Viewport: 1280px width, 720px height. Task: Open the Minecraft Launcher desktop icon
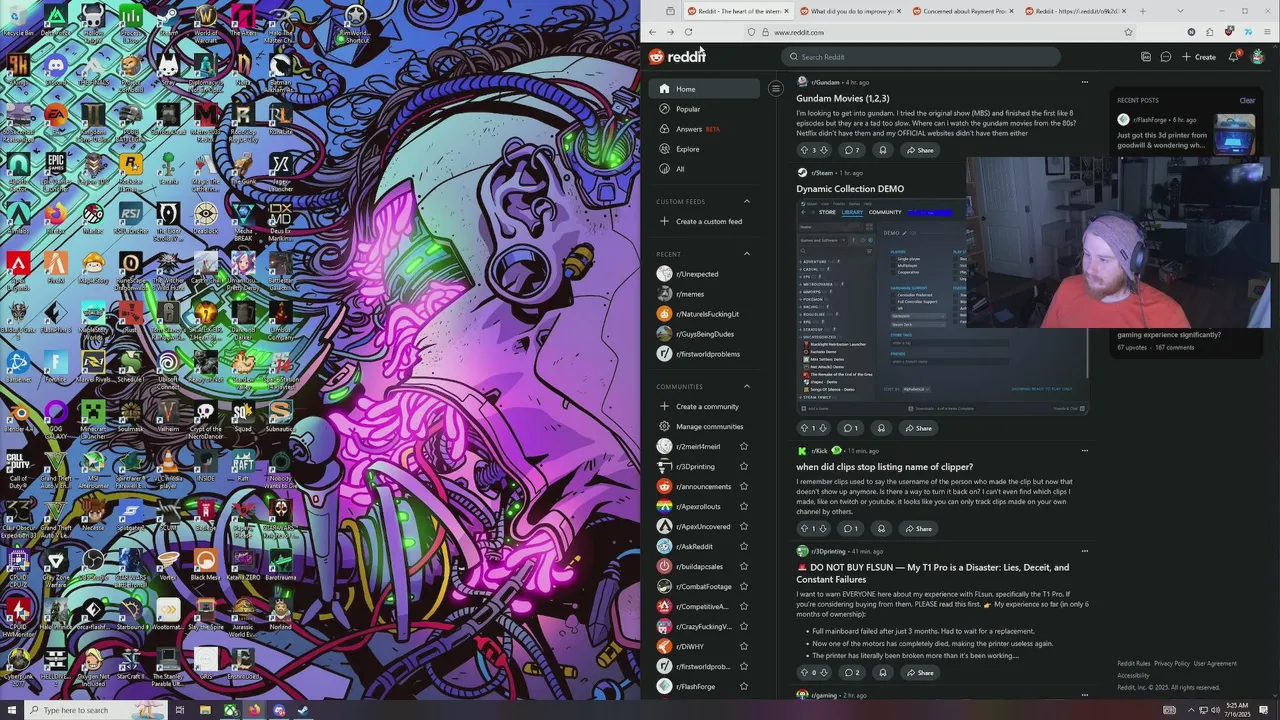tap(93, 419)
